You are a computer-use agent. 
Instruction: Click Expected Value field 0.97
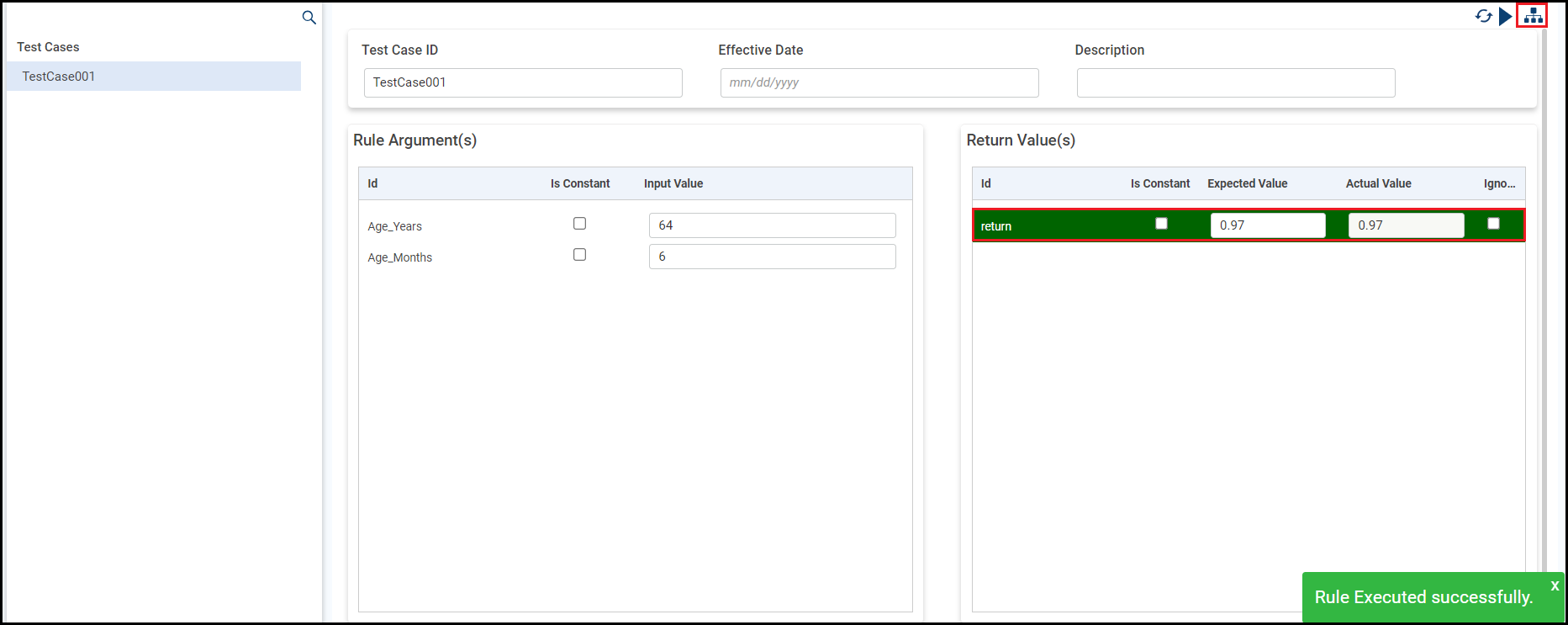point(1268,225)
